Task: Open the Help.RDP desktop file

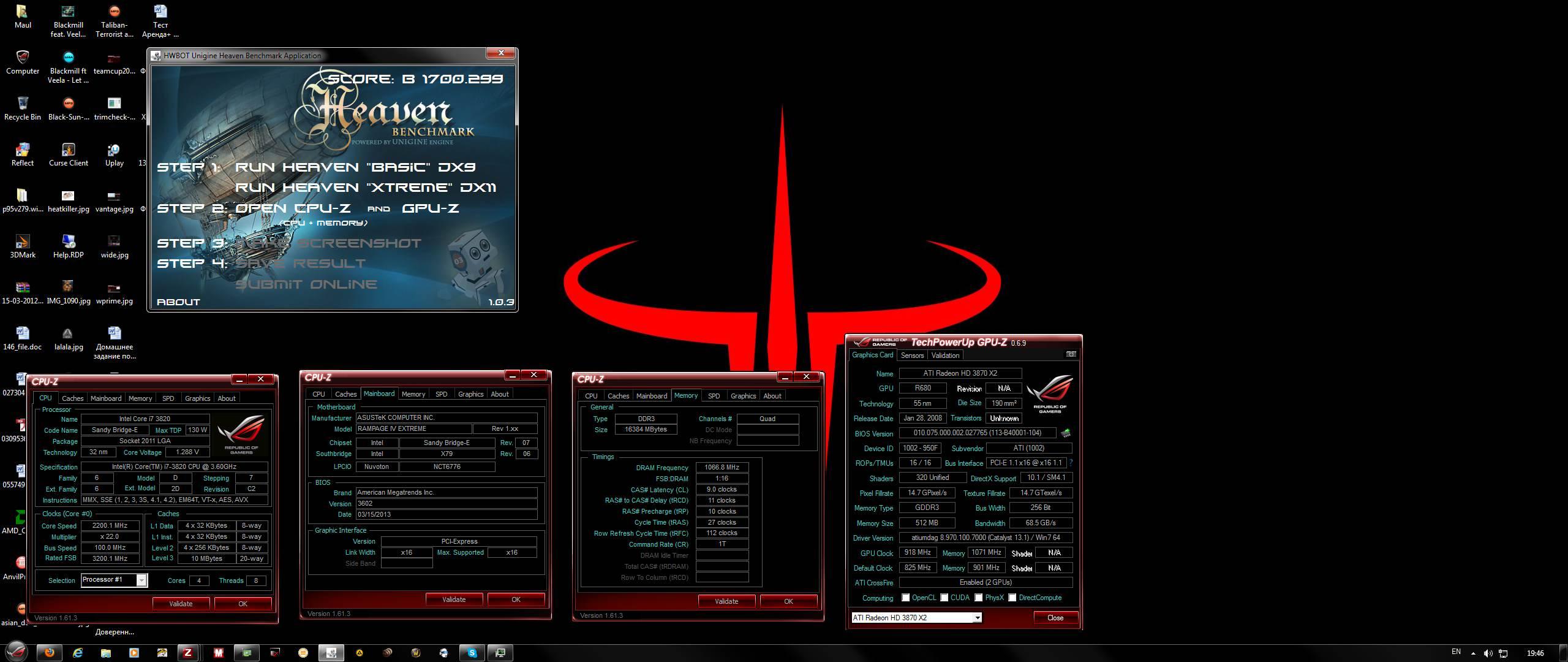Action: 68,246
